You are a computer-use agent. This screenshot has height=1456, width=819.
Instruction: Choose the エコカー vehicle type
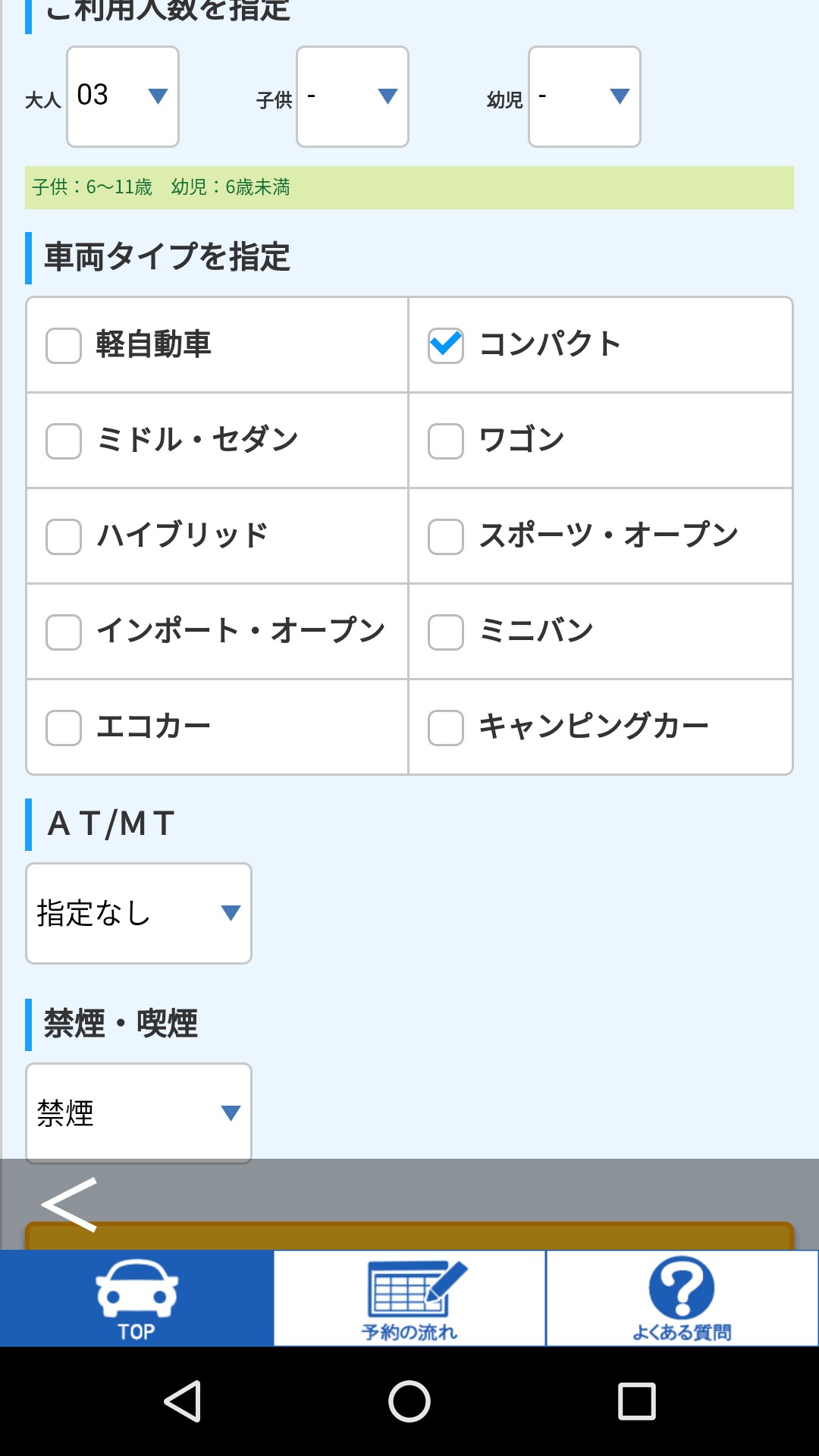64,728
